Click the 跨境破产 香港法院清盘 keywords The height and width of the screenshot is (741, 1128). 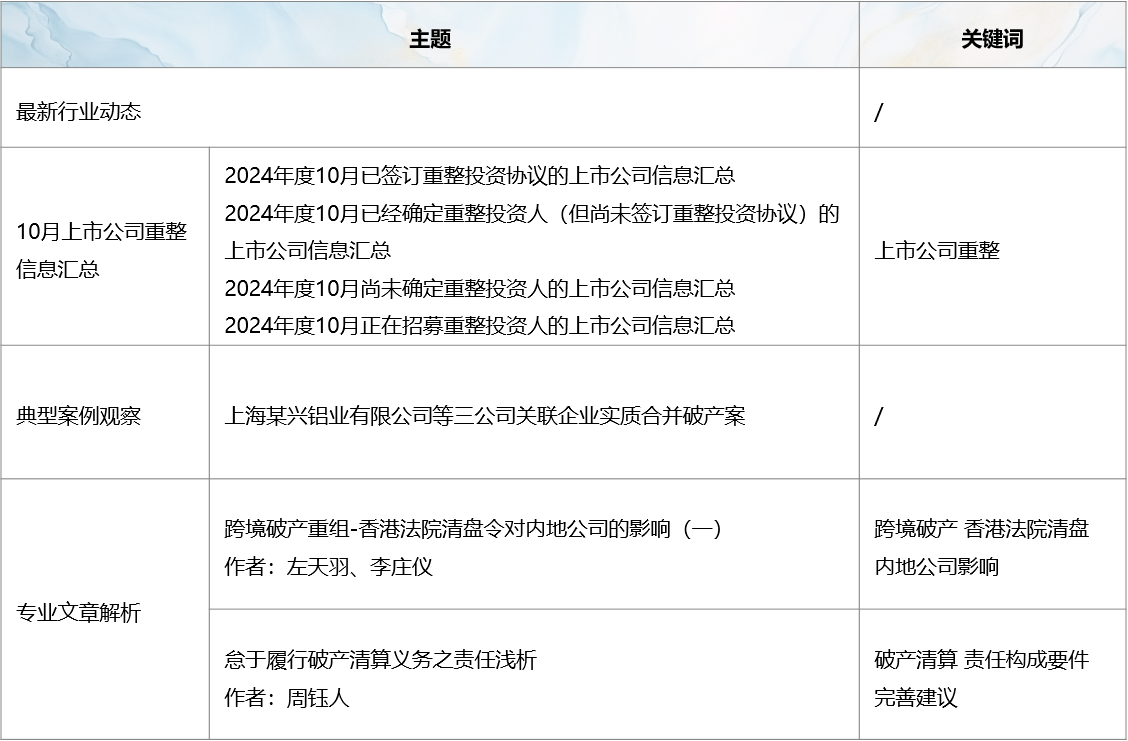(981, 529)
